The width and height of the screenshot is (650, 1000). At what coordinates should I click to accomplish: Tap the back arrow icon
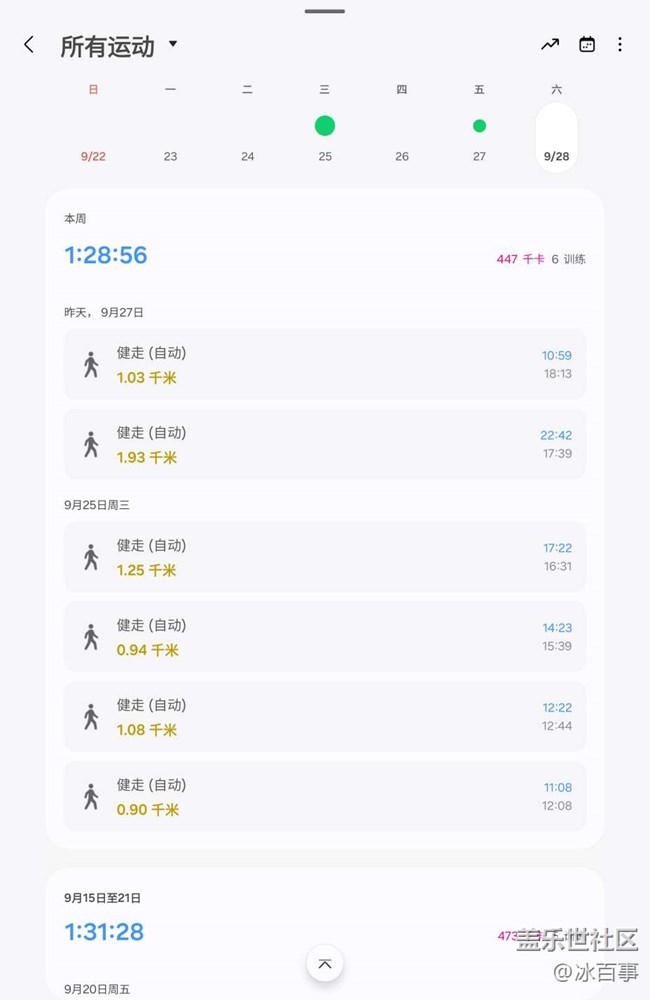(x=29, y=45)
